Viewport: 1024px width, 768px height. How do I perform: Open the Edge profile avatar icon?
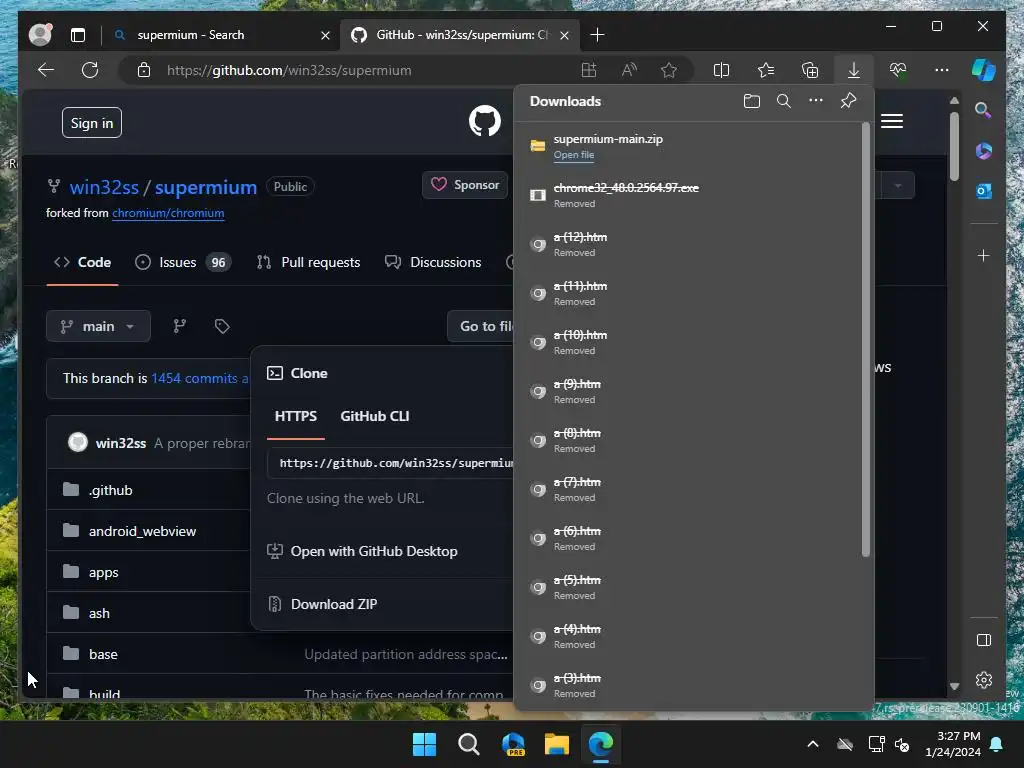pos(40,35)
